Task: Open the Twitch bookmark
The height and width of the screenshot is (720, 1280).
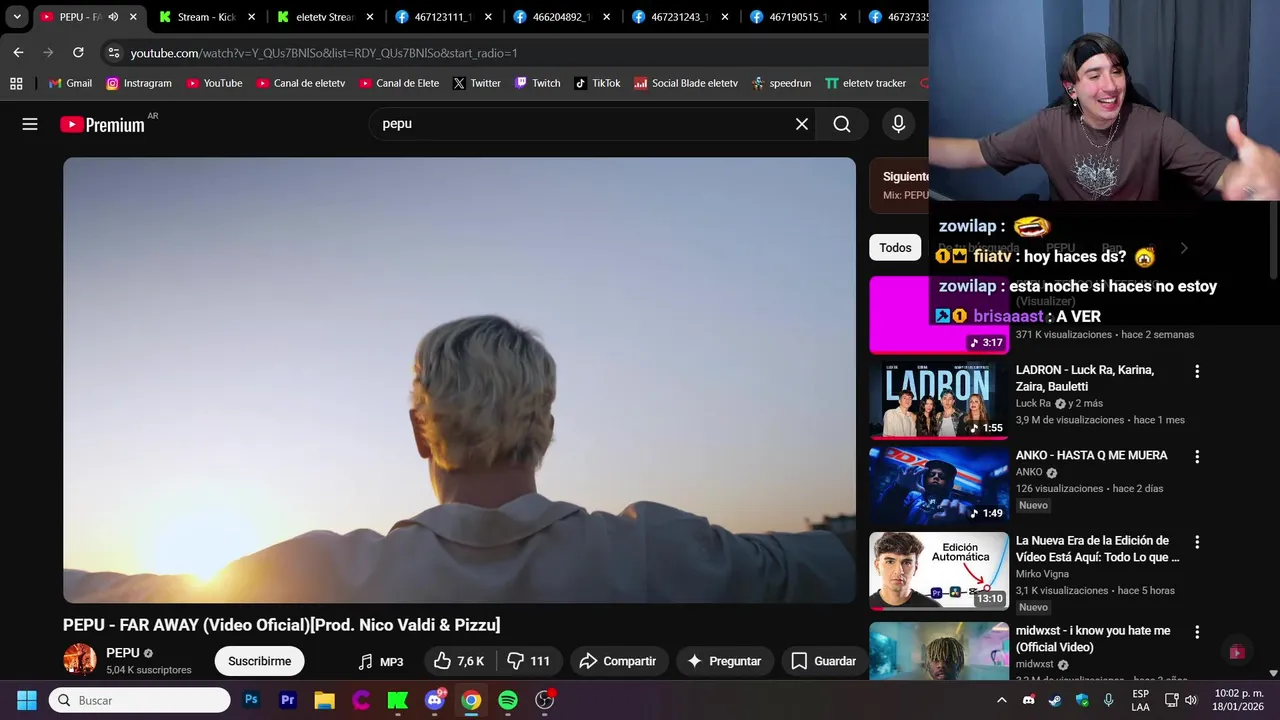Action: [x=537, y=83]
